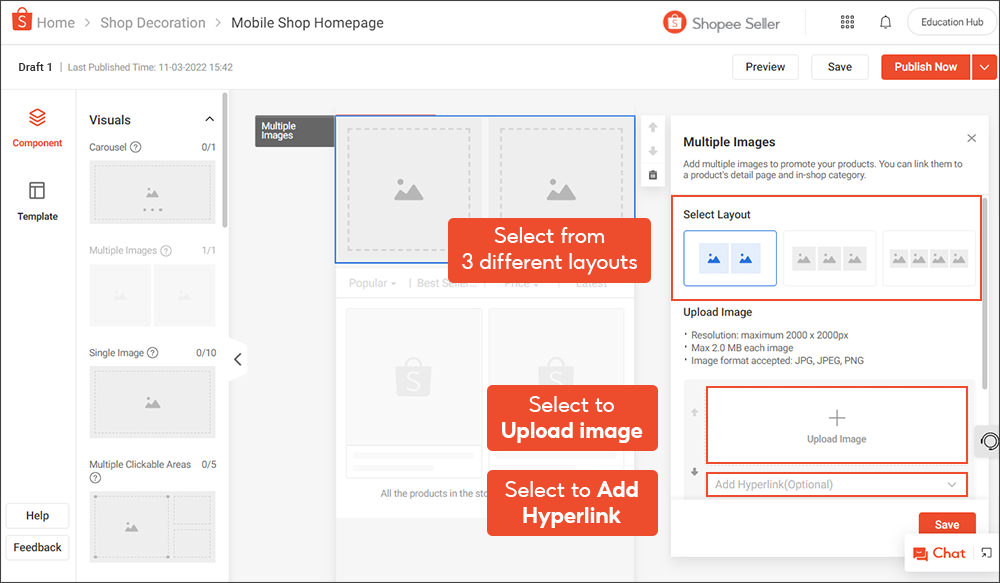The width and height of the screenshot is (1000, 583).
Task: Click the Upload Image area
Action: 836,424
